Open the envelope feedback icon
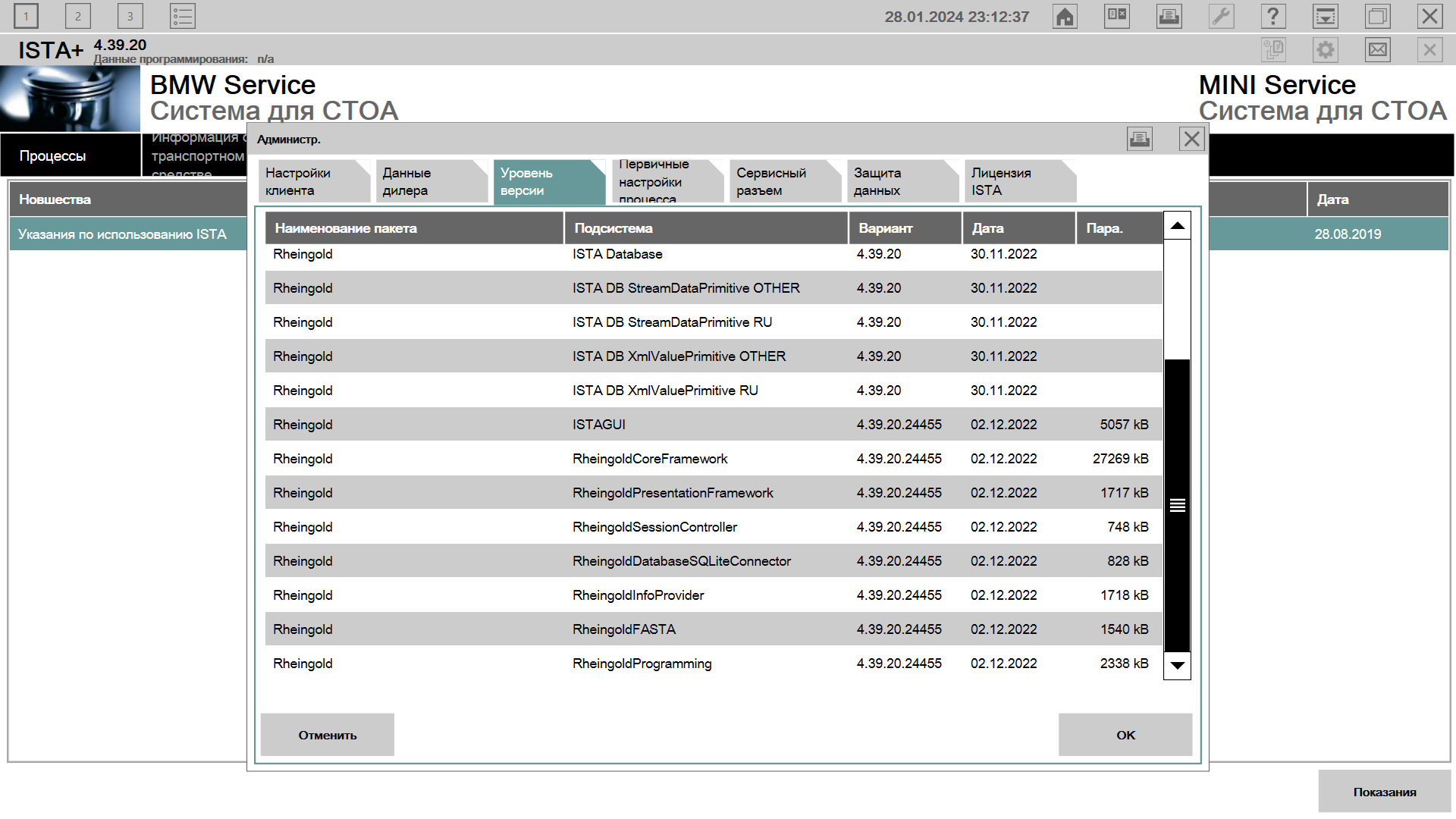 click(1378, 50)
